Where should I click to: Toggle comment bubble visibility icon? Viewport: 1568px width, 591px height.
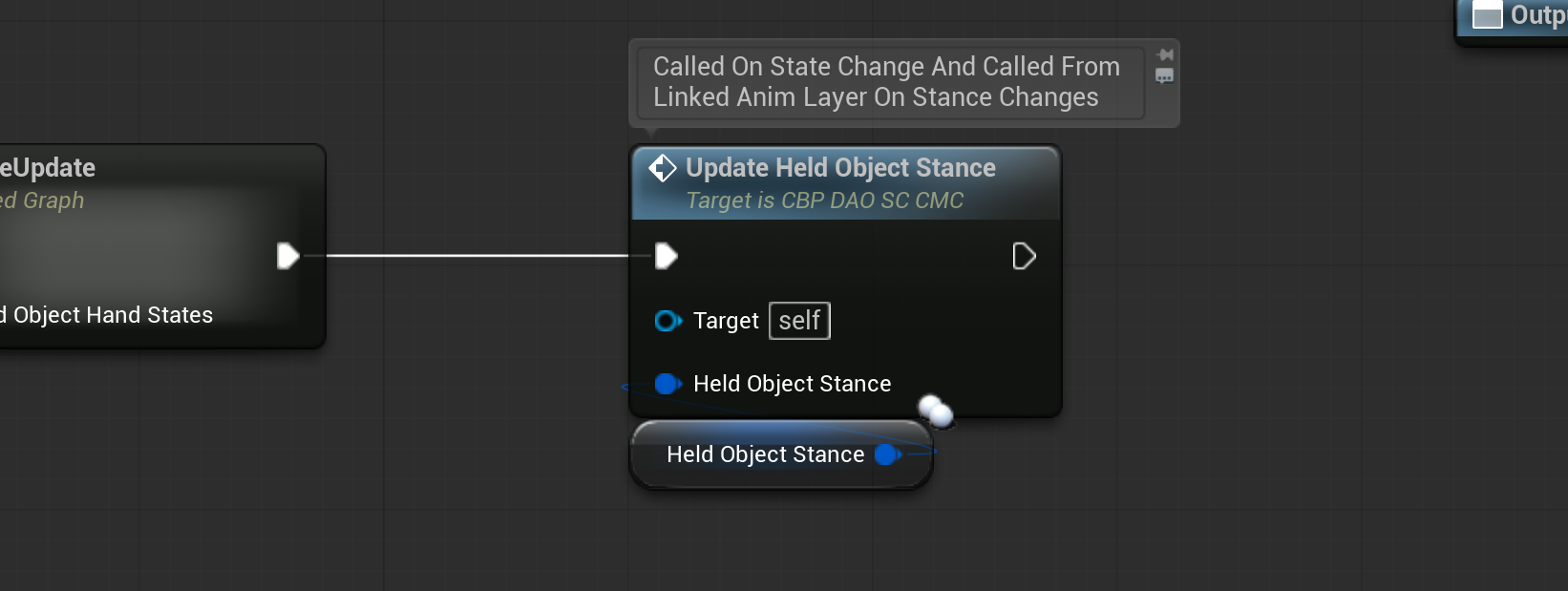pos(1164,76)
